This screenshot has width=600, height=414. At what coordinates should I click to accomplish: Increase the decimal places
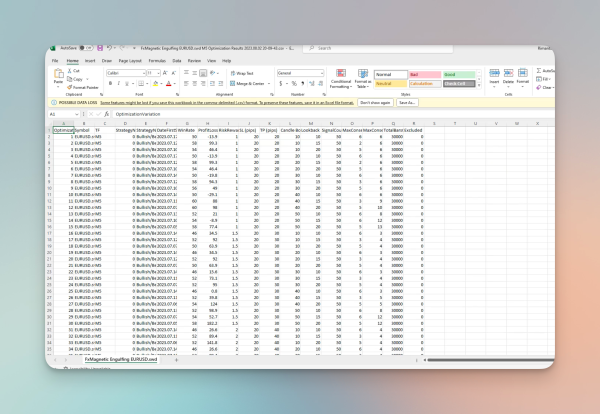[x=311, y=83]
